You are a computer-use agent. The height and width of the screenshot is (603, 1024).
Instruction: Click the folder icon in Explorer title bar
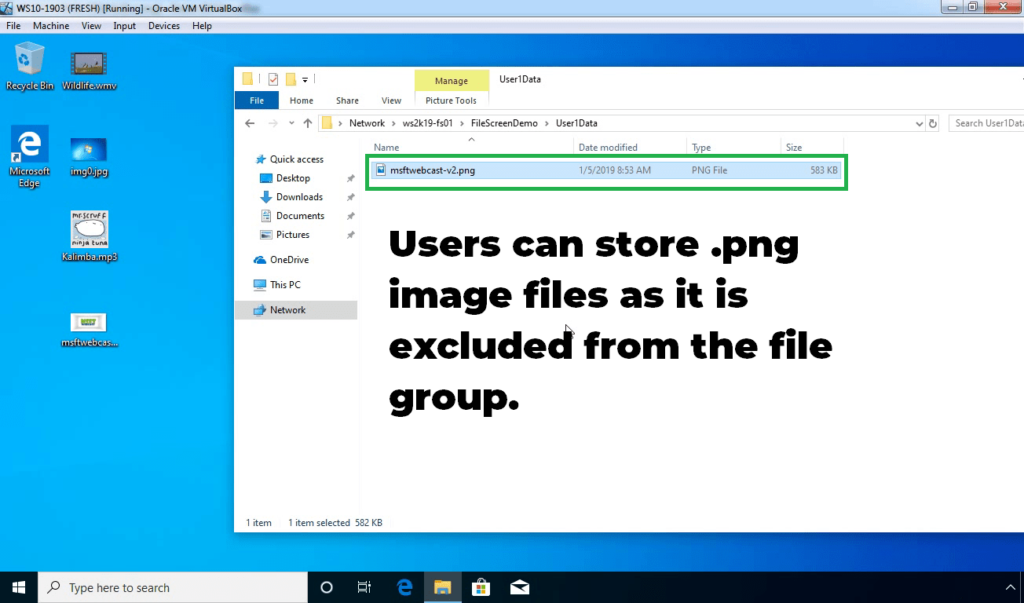(x=248, y=79)
